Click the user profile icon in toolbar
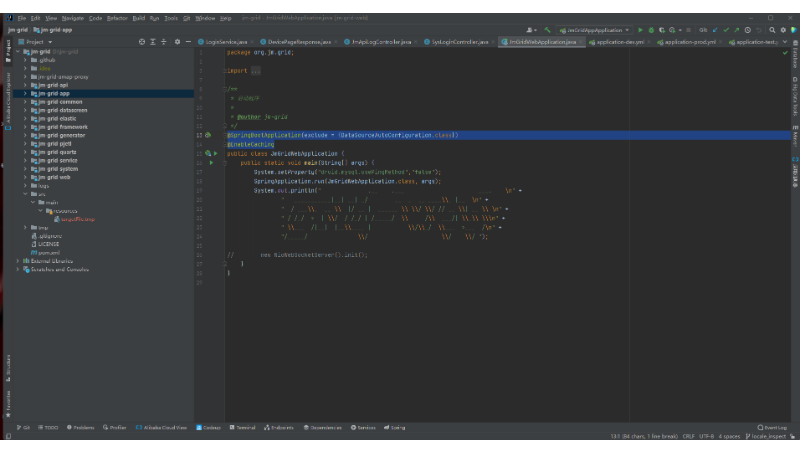The width and height of the screenshot is (800, 453). coord(530,30)
